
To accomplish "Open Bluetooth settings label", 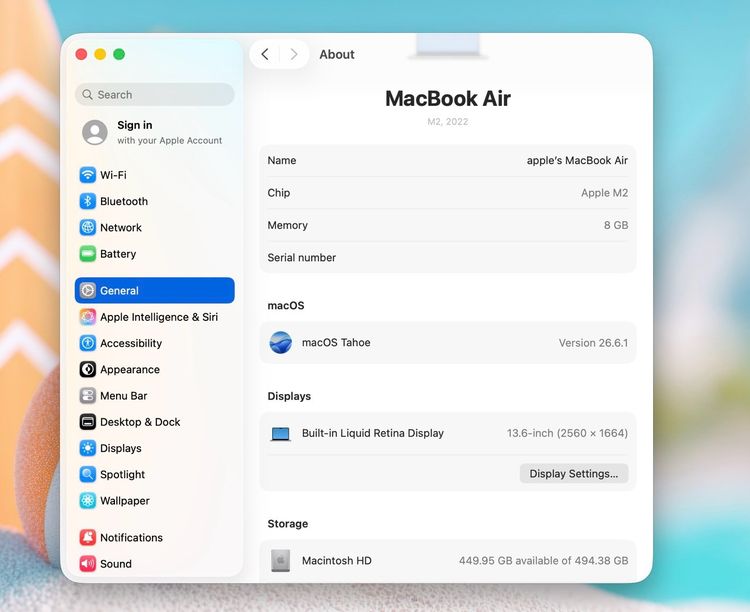I will 124,201.
